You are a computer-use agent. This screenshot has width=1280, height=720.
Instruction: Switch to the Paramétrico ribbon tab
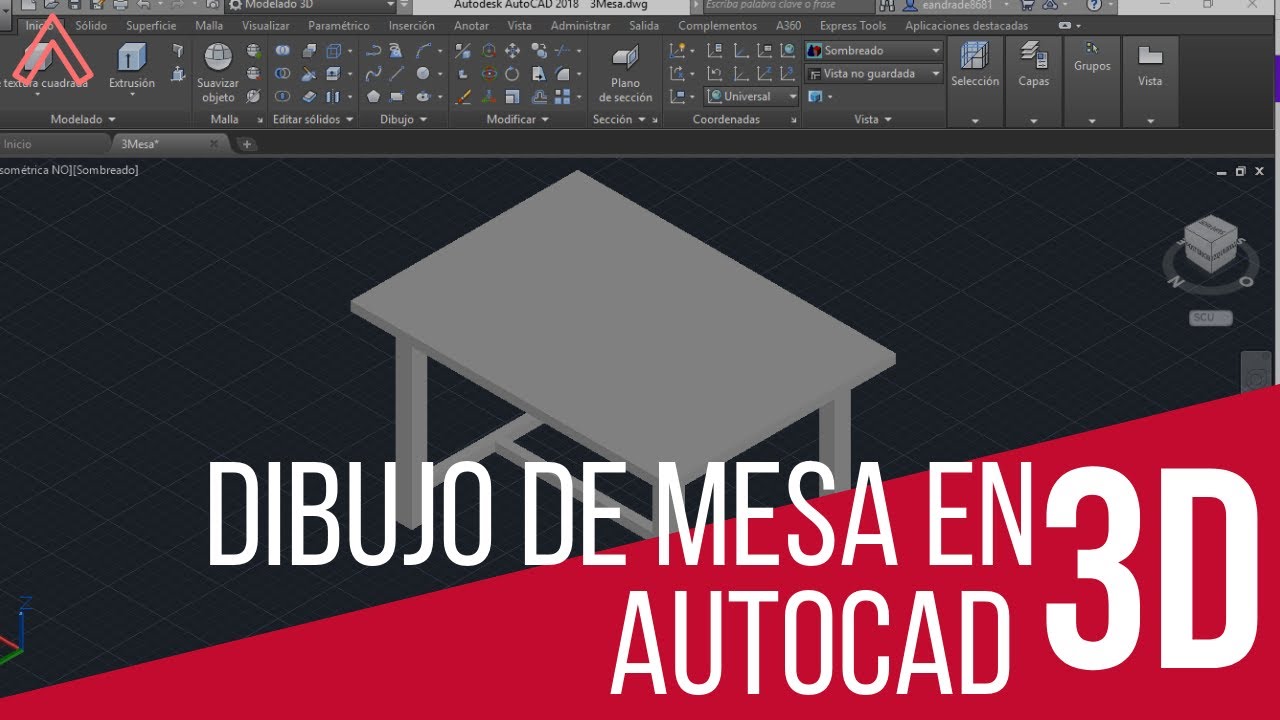[338, 26]
